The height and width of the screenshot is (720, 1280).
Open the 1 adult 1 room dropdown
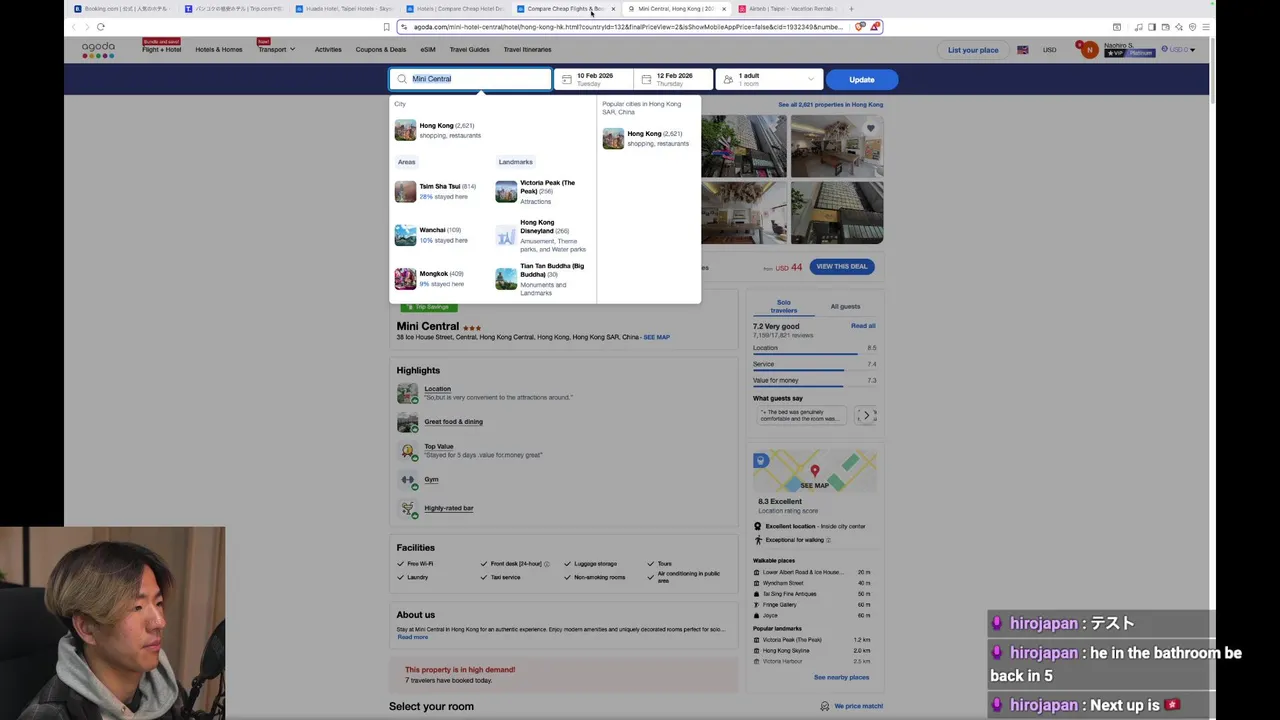coord(770,79)
